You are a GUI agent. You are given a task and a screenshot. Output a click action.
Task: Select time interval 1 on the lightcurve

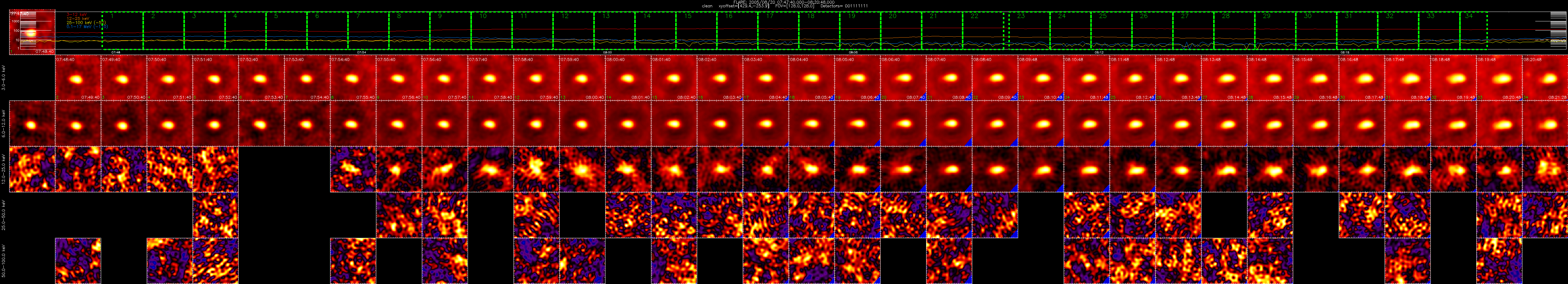(x=122, y=31)
